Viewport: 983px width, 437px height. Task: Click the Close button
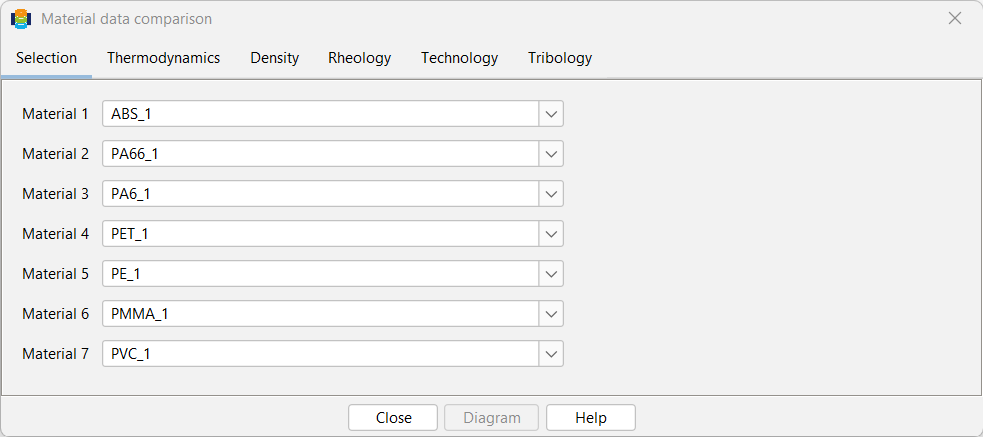(393, 418)
